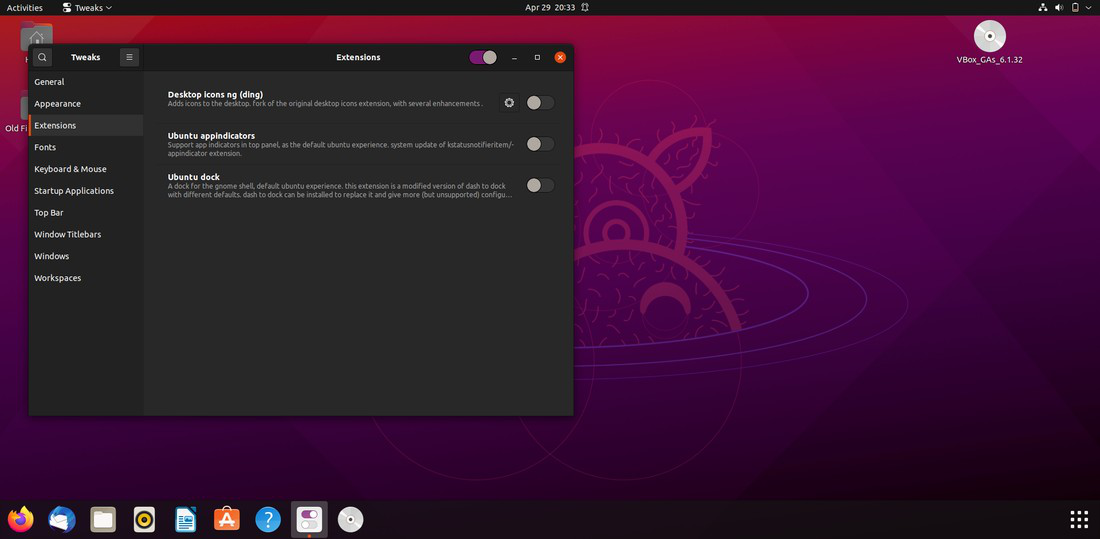The image size is (1100, 539).
Task: Open Thunderbird mail from the dock
Action: click(x=62, y=520)
